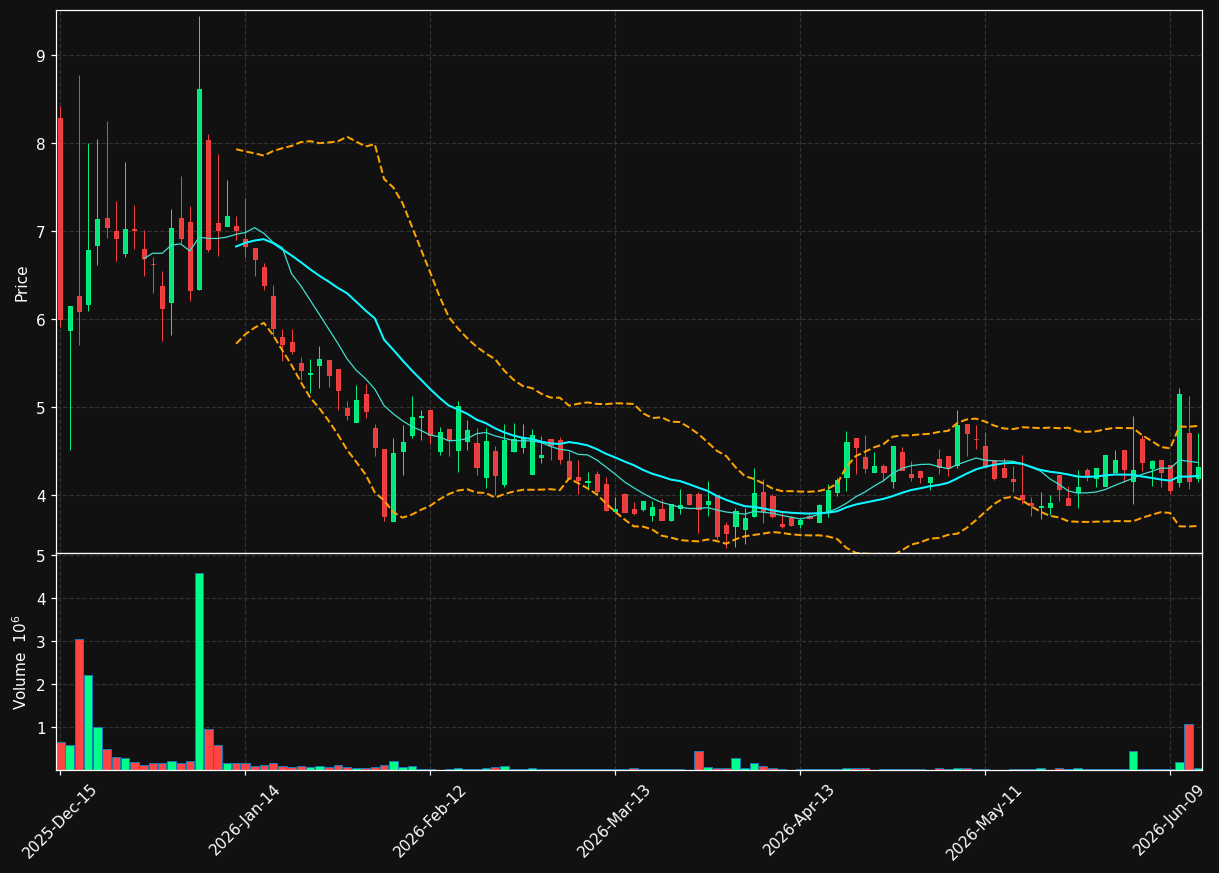Click the tall green candlestick peaking above 8.5
Screen dimensions: 1219x873
pyautogui.click(x=199, y=190)
